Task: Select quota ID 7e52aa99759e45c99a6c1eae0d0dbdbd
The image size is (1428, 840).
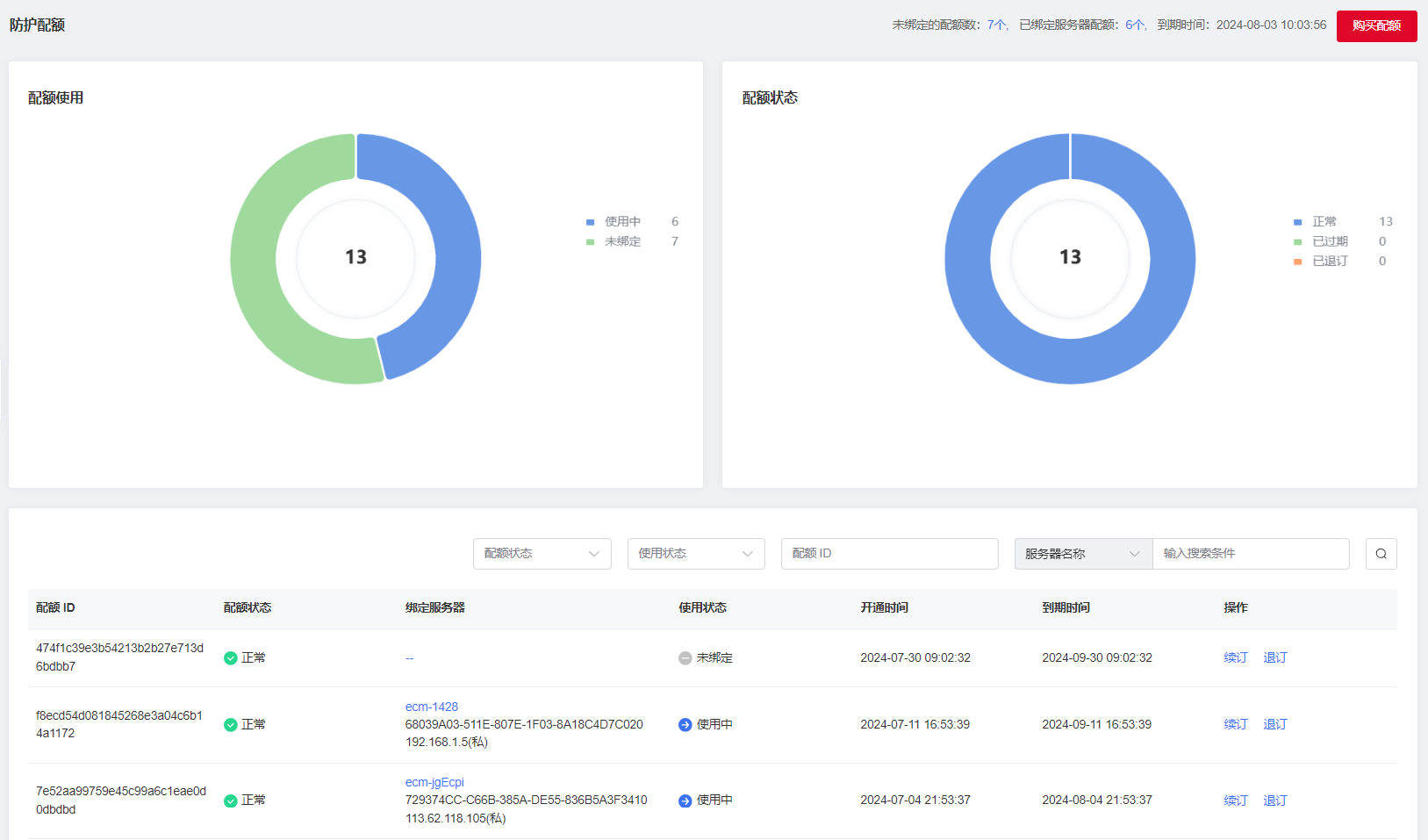Action: click(x=121, y=801)
